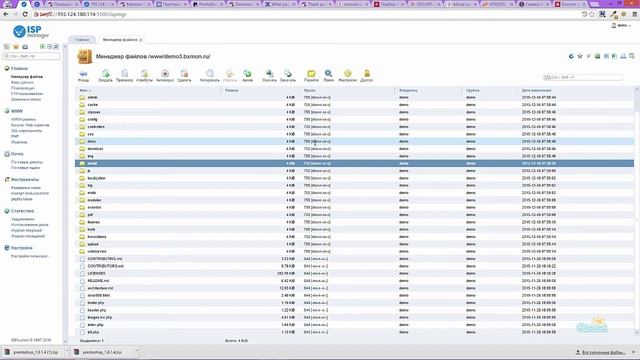Sort the list by the Имя column header

pos(85,90)
